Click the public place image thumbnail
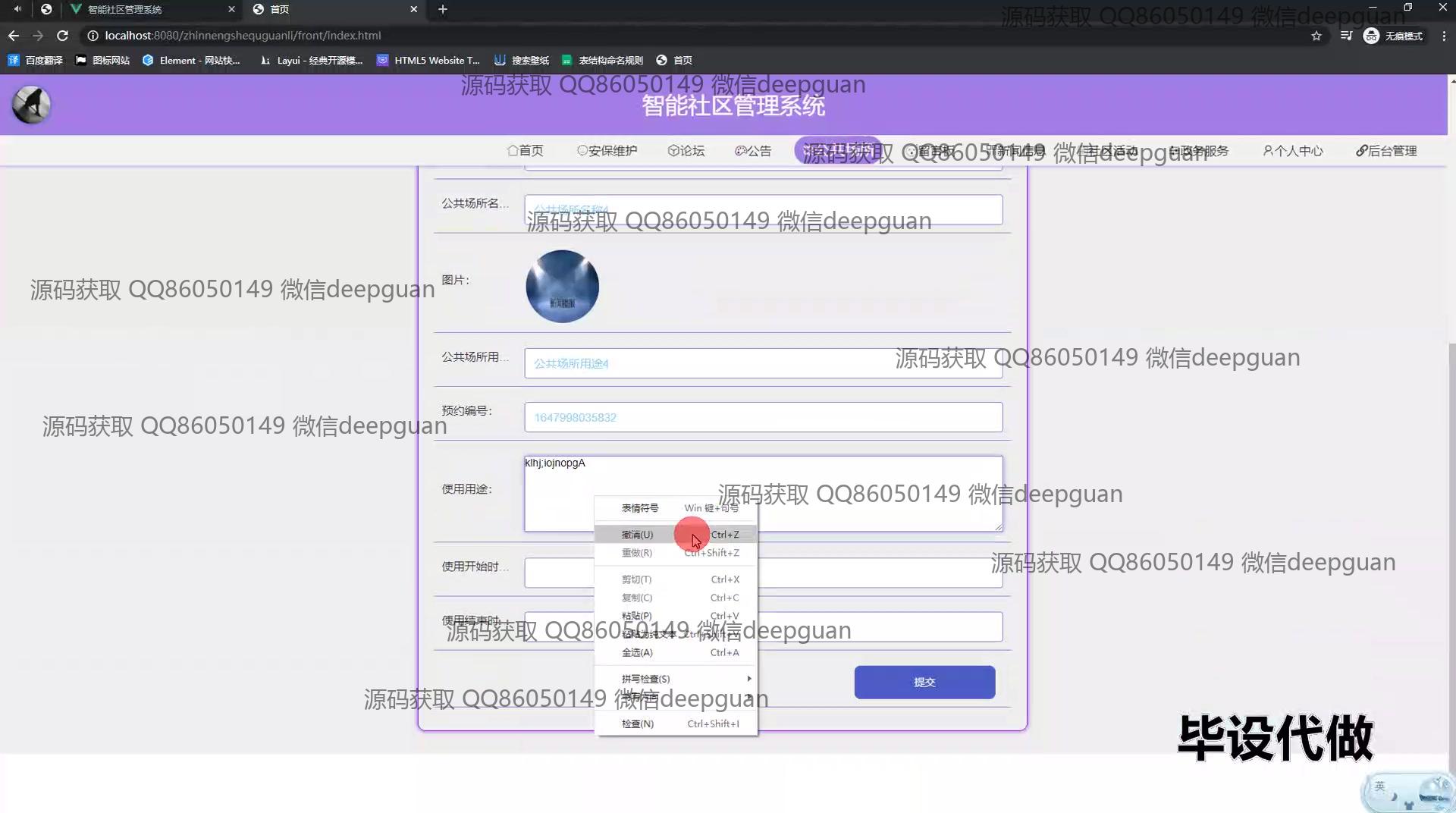 tap(562, 287)
